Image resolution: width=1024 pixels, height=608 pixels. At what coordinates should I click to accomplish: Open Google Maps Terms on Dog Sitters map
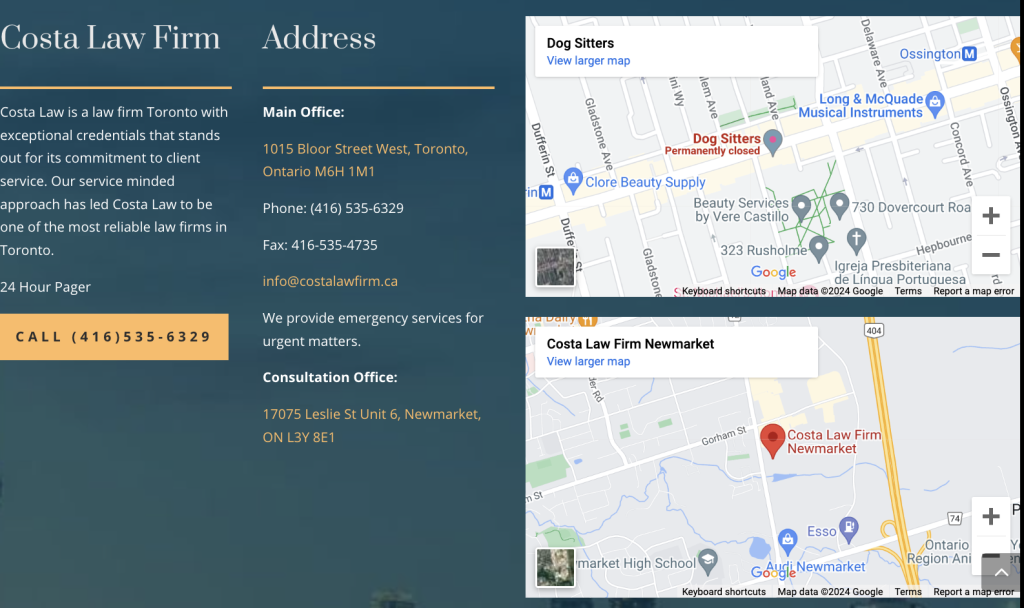pos(908,290)
